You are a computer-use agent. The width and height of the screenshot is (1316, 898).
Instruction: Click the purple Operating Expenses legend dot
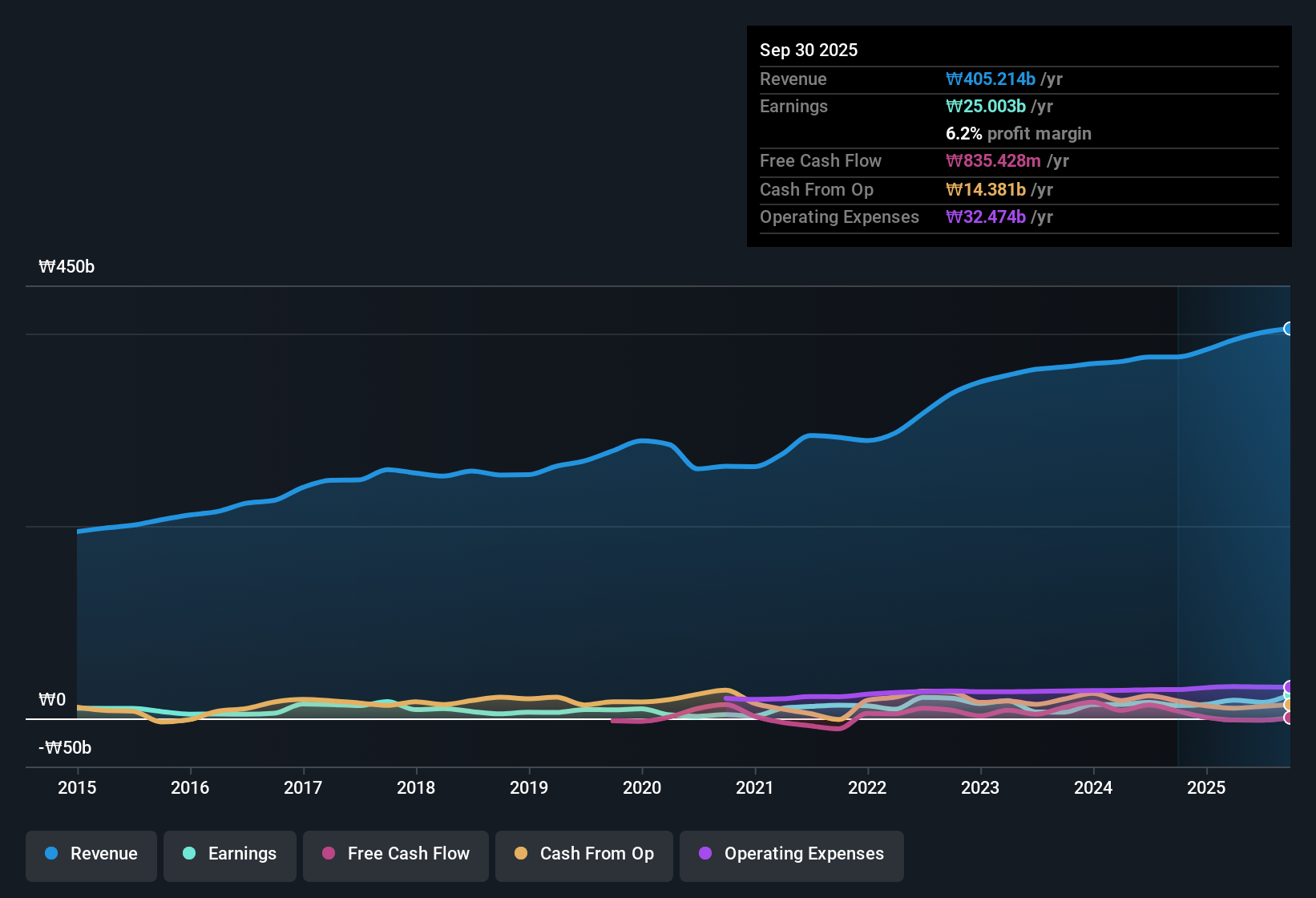[705, 854]
